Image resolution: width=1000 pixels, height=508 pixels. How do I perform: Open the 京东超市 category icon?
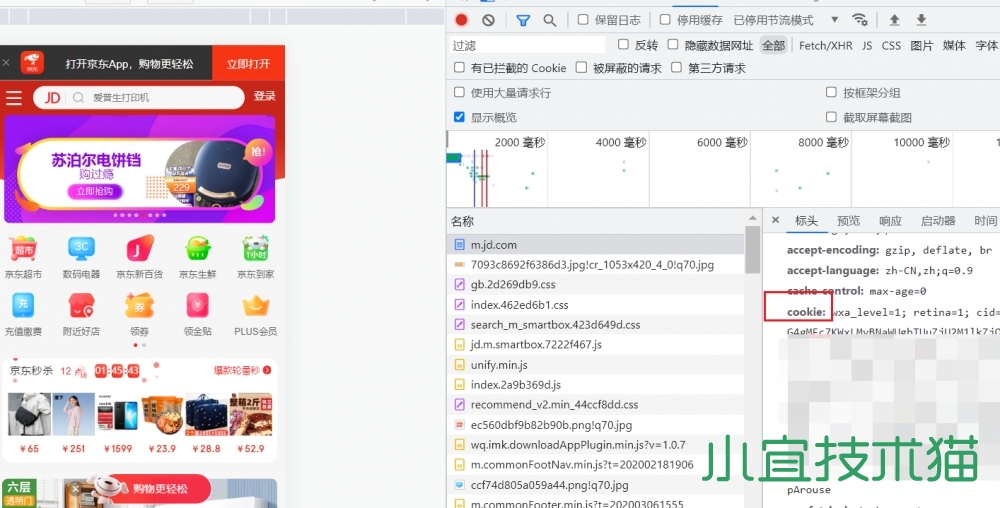(23, 249)
